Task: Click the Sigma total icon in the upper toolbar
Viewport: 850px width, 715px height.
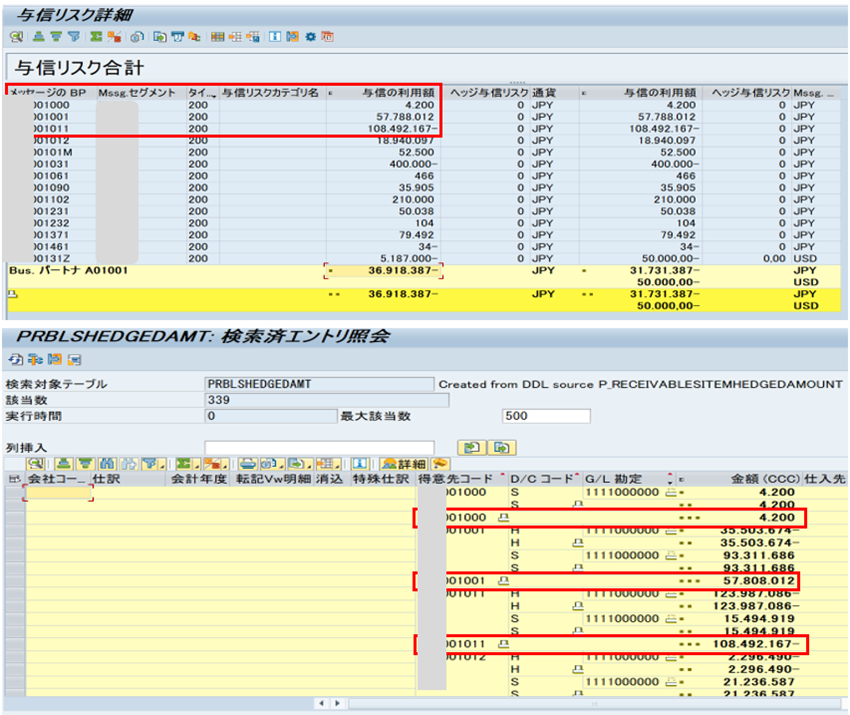Action: pyautogui.click(x=96, y=37)
